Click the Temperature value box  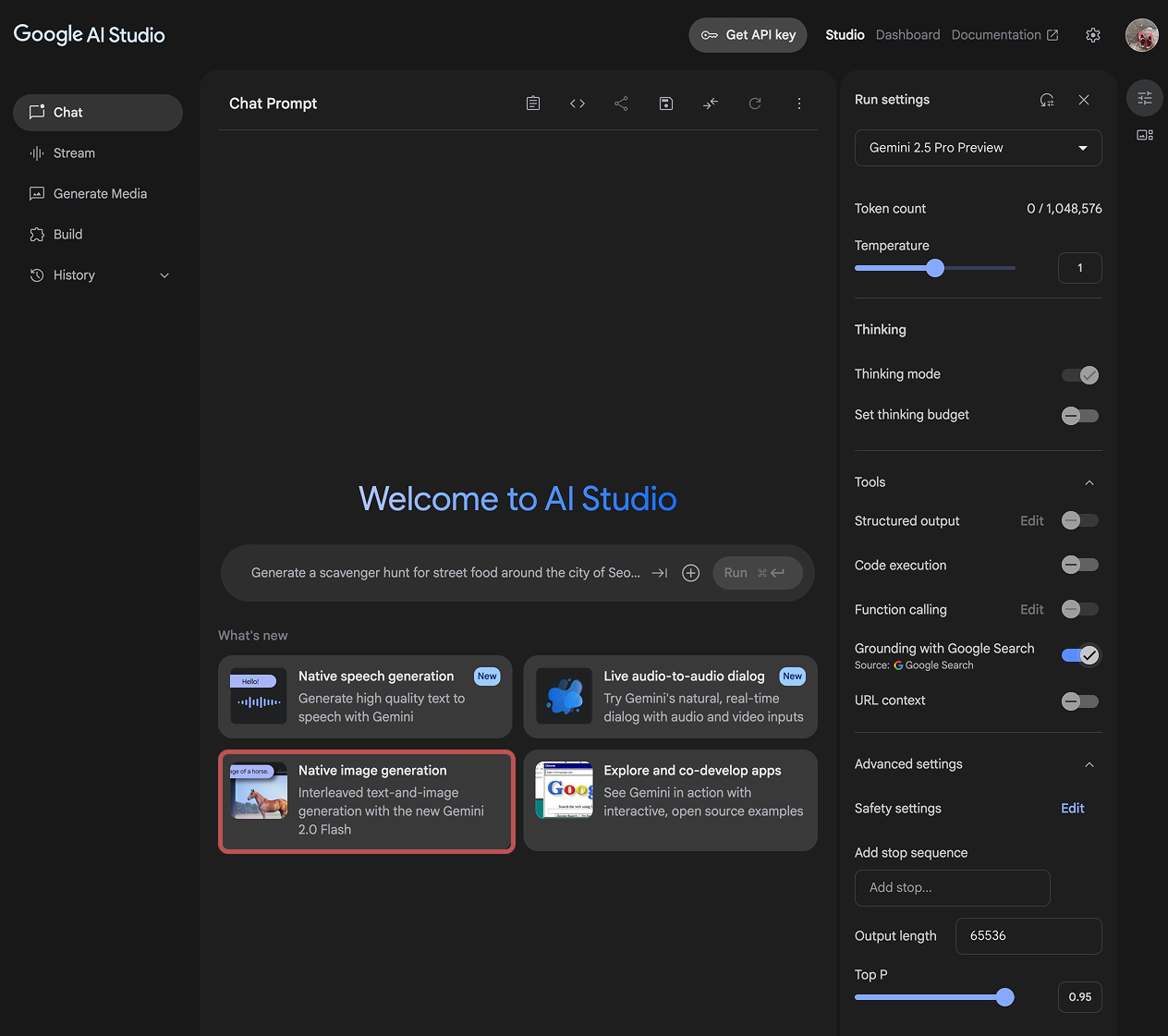click(x=1080, y=268)
